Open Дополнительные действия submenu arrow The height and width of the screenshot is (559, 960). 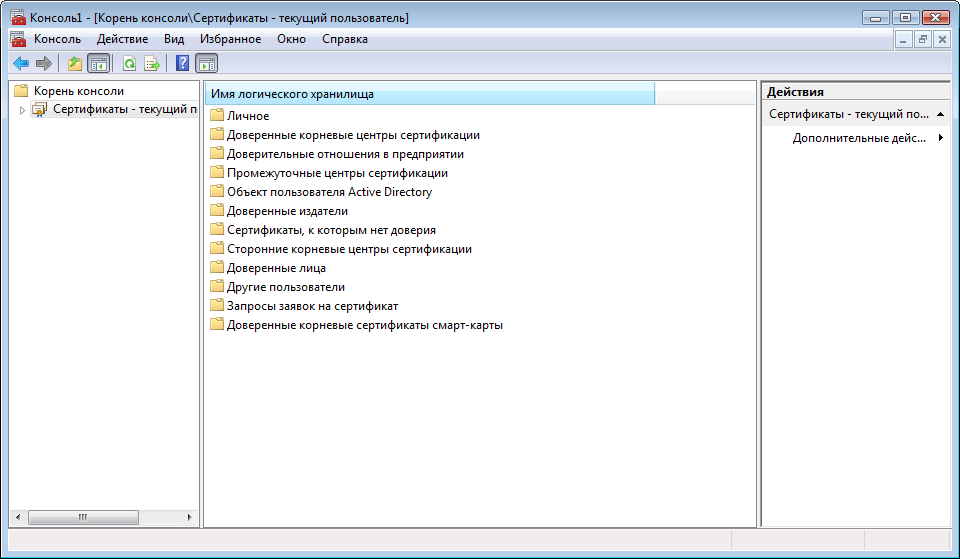940,138
